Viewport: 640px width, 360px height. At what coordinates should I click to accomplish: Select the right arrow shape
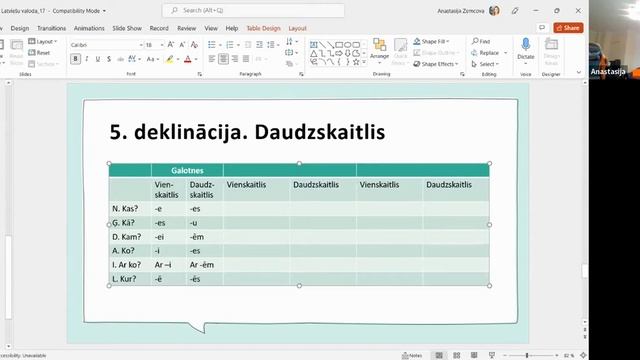coord(339,53)
